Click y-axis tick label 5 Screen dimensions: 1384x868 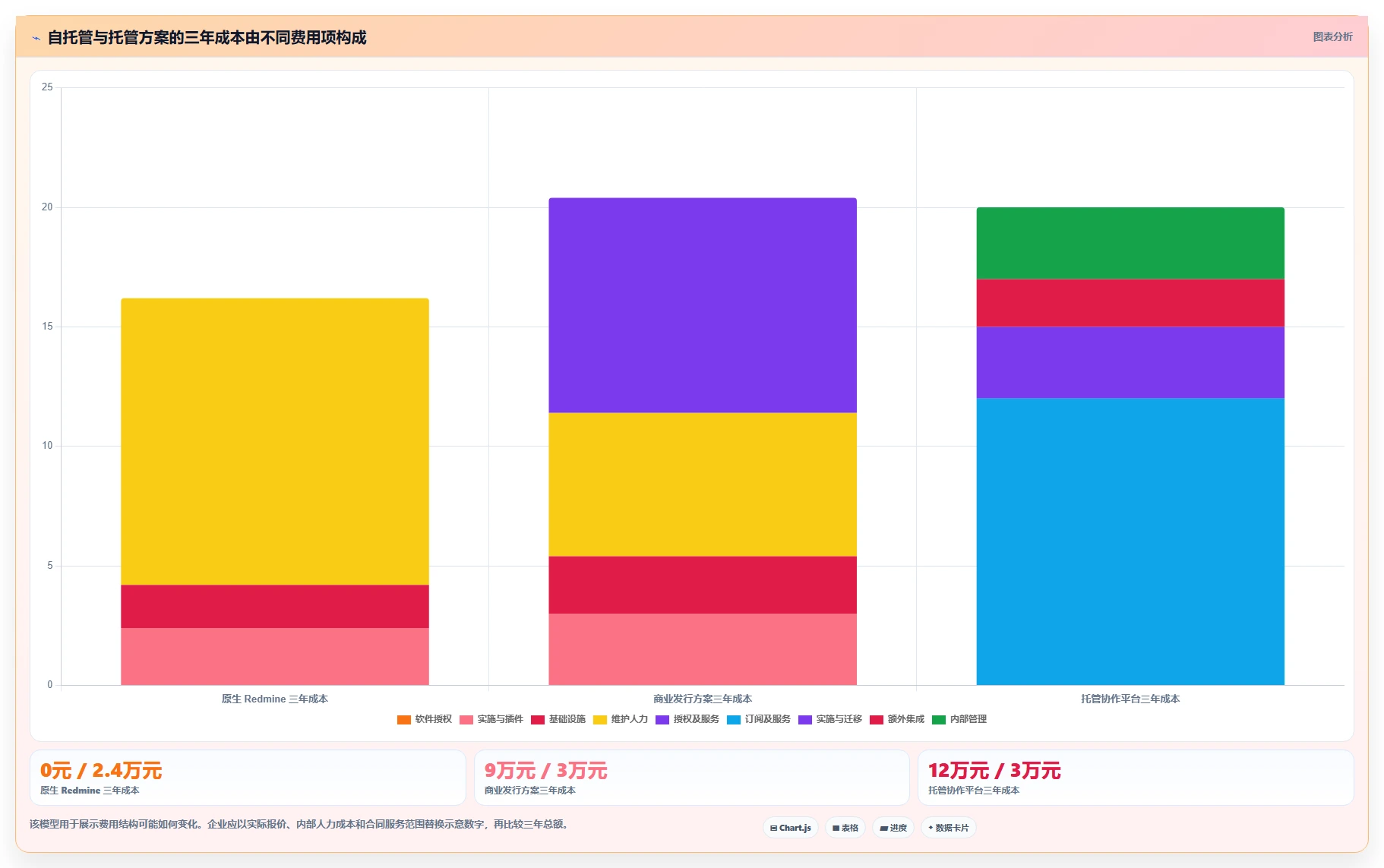(50, 566)
